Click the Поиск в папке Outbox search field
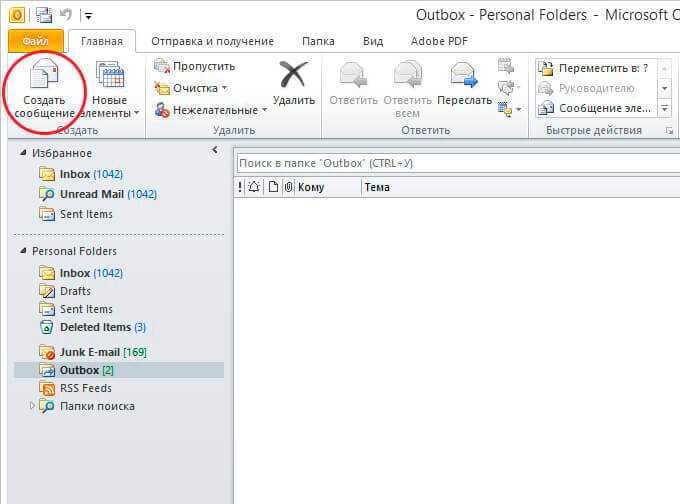Screen dimensions: 680x504 pos(459,164)
